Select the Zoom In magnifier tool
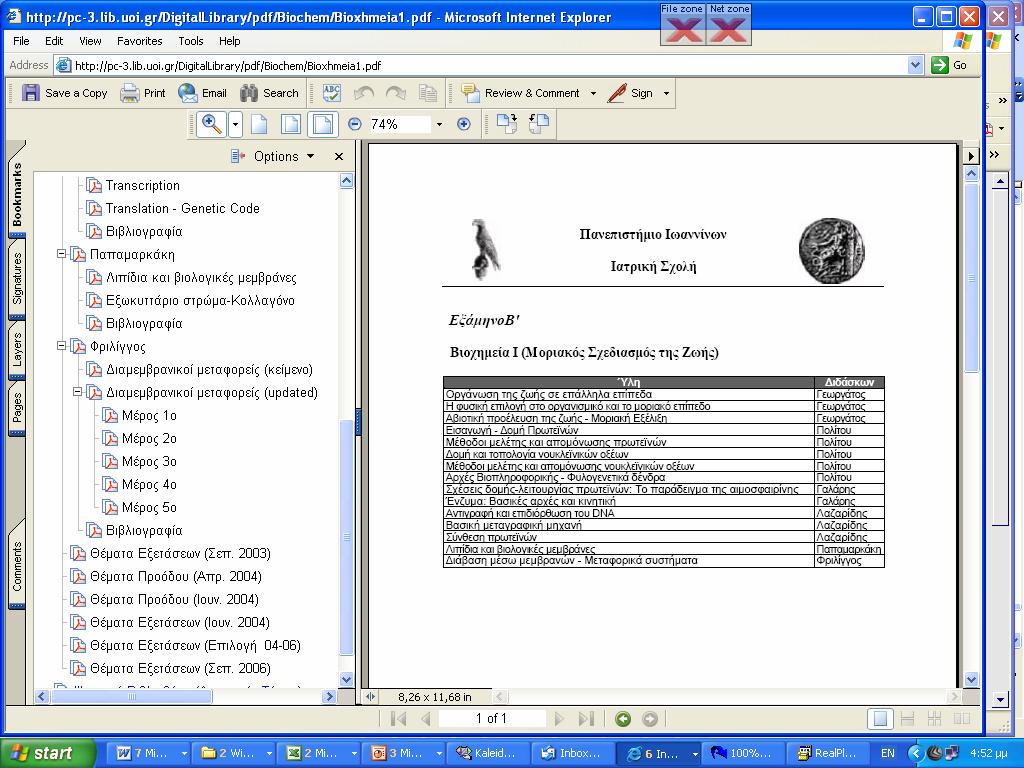 coord(212,124)
